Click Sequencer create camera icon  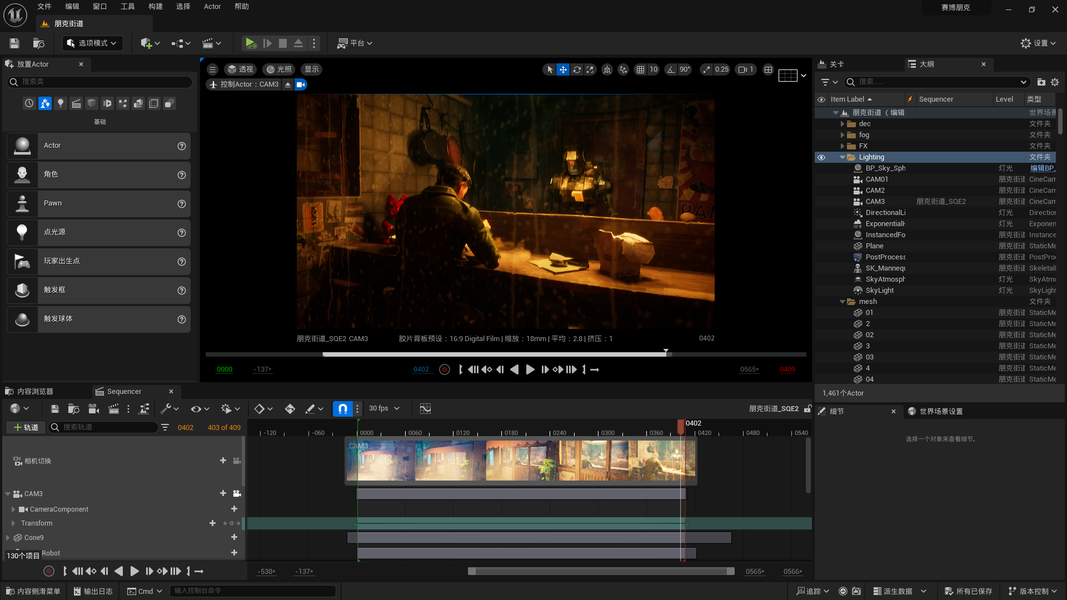click(94, 409)
